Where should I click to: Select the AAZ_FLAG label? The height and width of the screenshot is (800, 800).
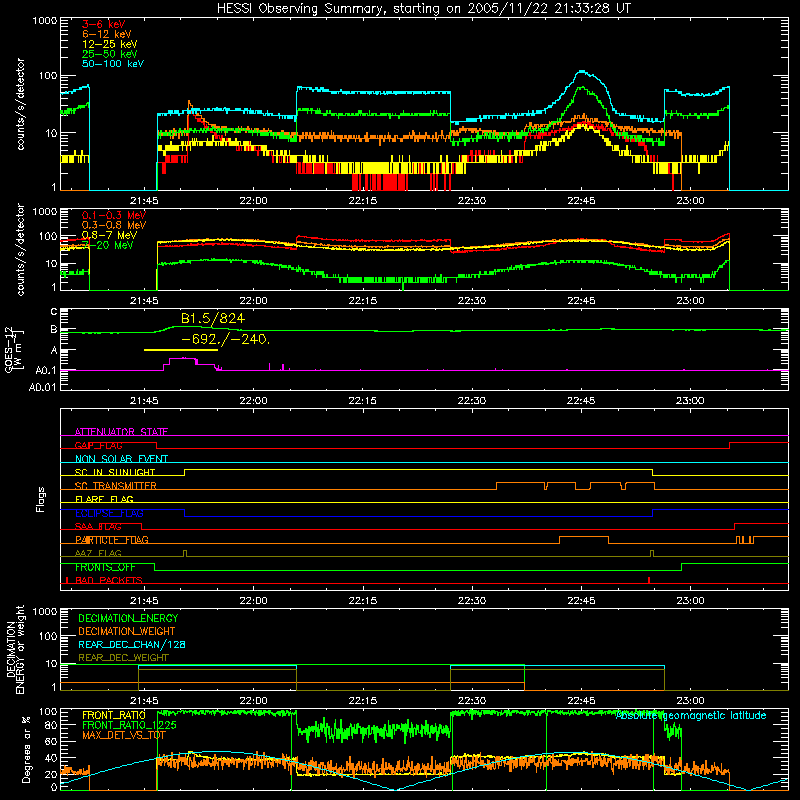[98, 553]
